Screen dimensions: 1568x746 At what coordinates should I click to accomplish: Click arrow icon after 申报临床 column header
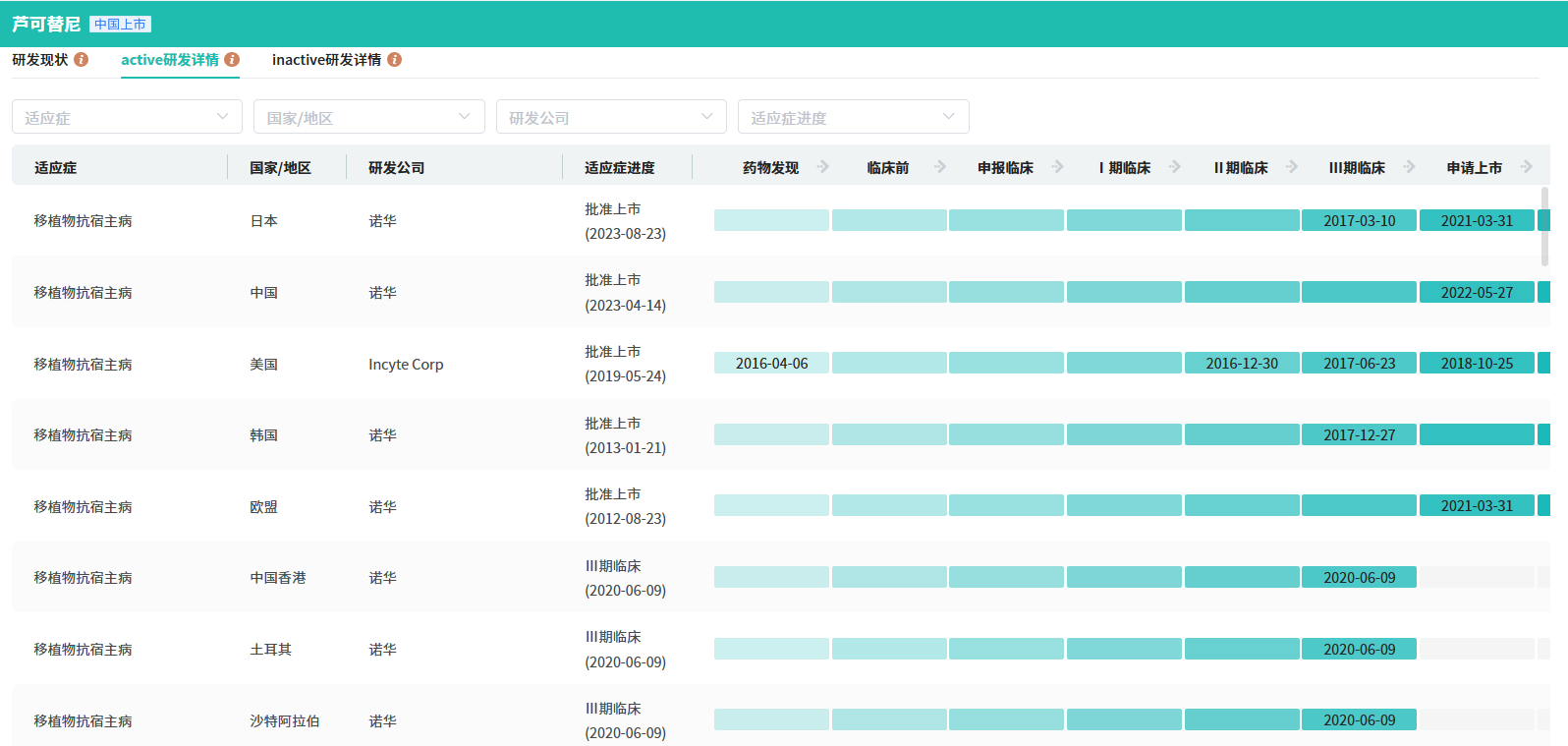pos(1058,167)
